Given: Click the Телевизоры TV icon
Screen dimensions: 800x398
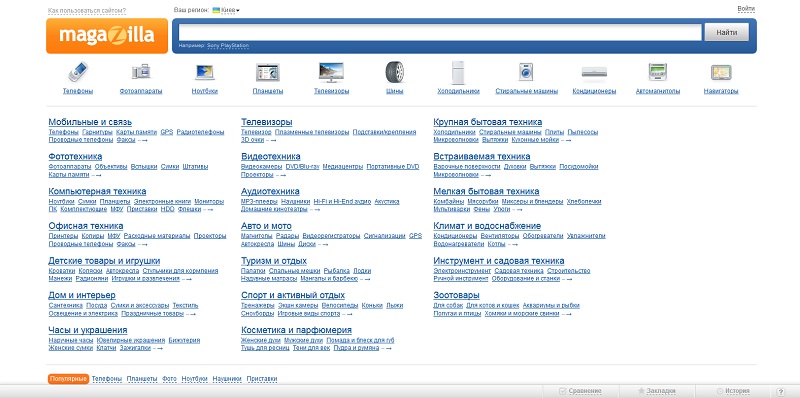Looking at the screenshot, I should pos(331,72).
